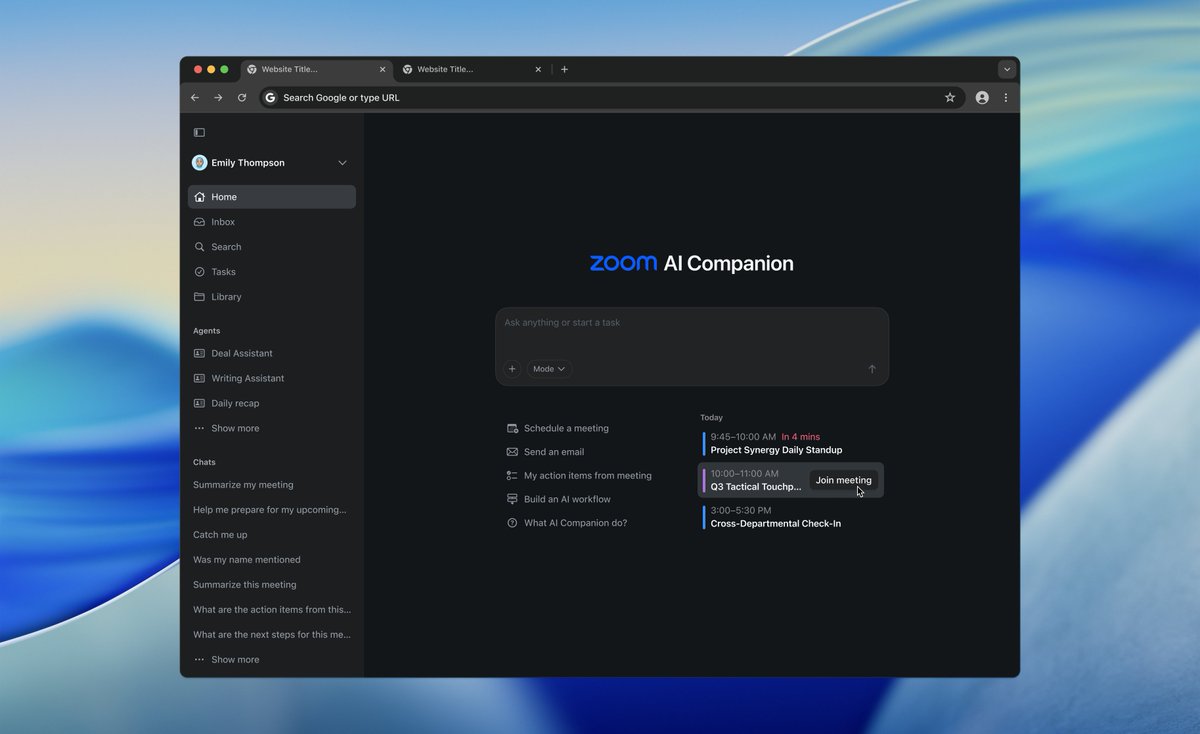Select the Deal Assistant agent
Screen dimensions: 1200x734
(272, 353)
